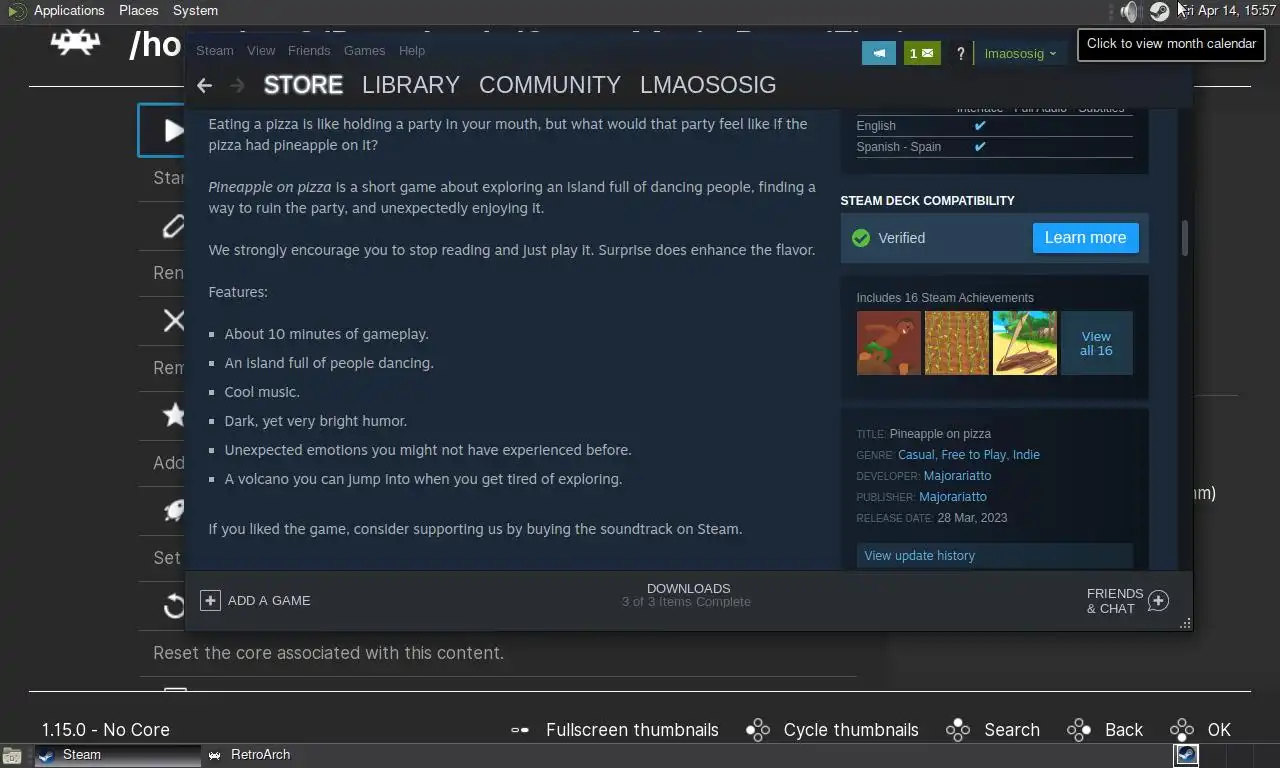This screenshot has height=768, width=1280.
Task: Switch to the STORE tab
Action: (303, 85)
